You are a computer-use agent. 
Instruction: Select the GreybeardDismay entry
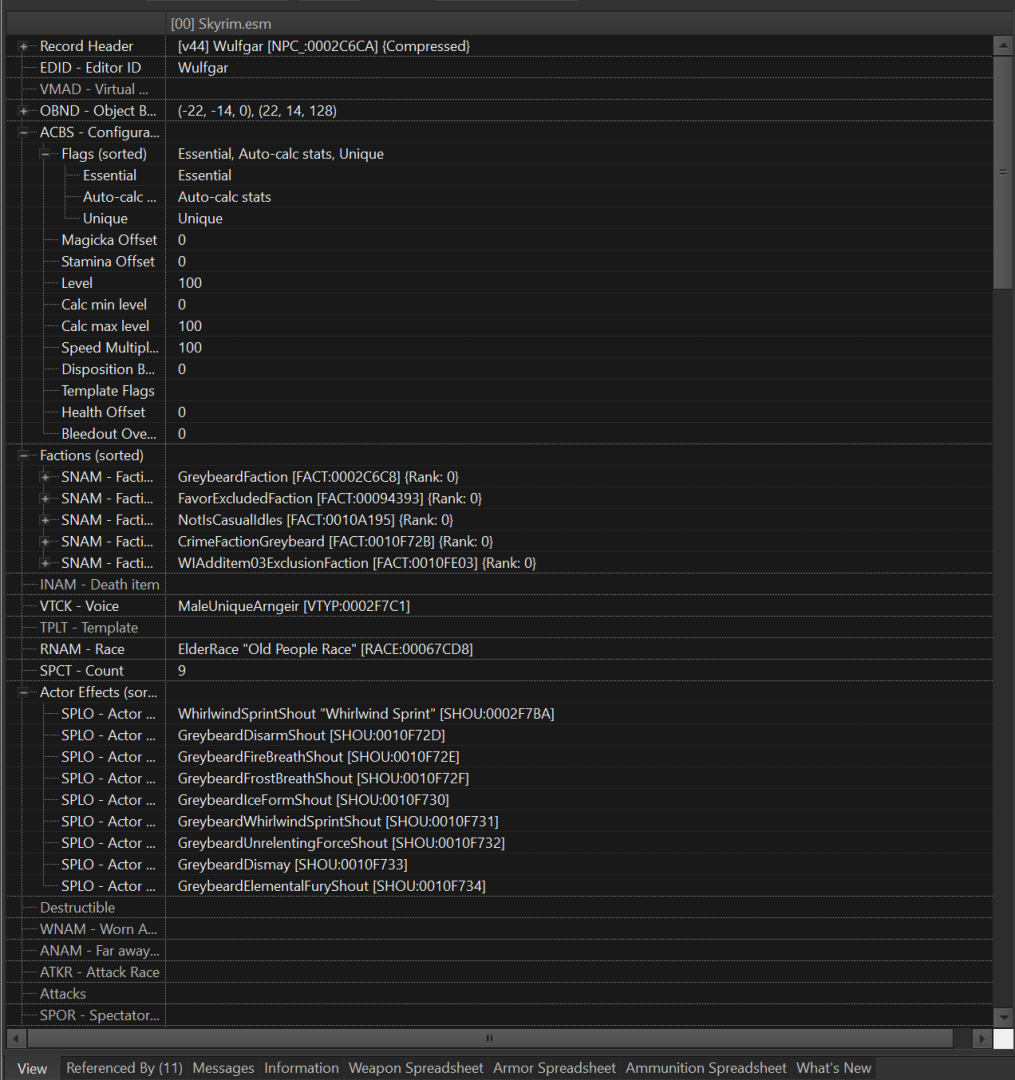tap(293, 864)
